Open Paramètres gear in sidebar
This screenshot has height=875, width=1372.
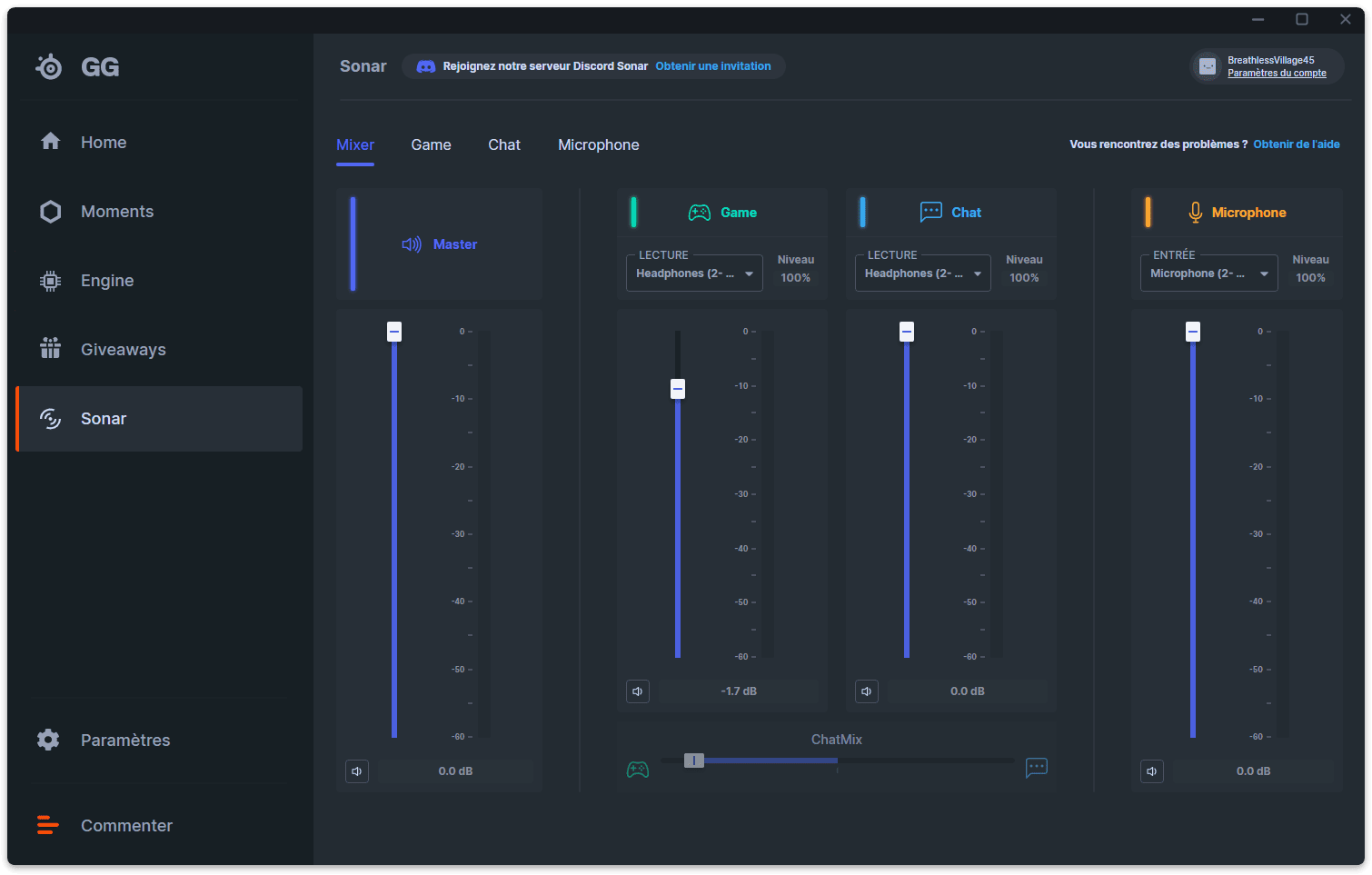tap(49, 740)
